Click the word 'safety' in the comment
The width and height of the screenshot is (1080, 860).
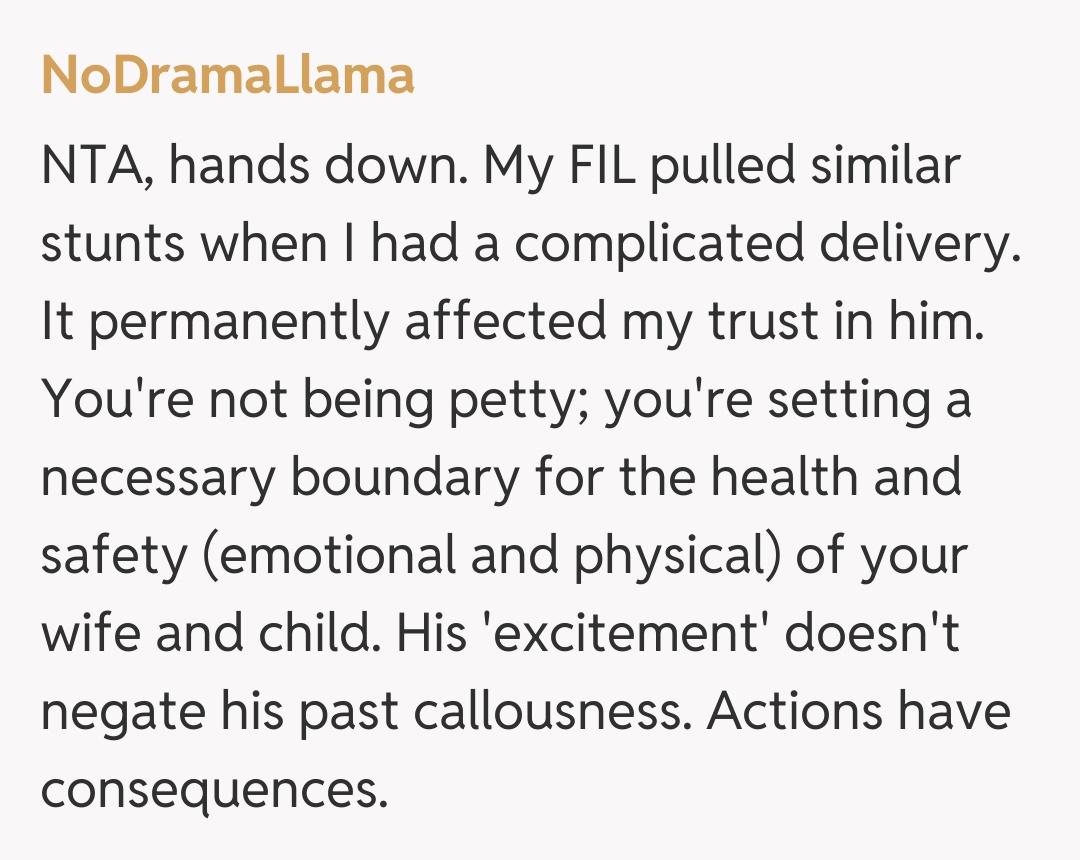[x=113, y=557]
